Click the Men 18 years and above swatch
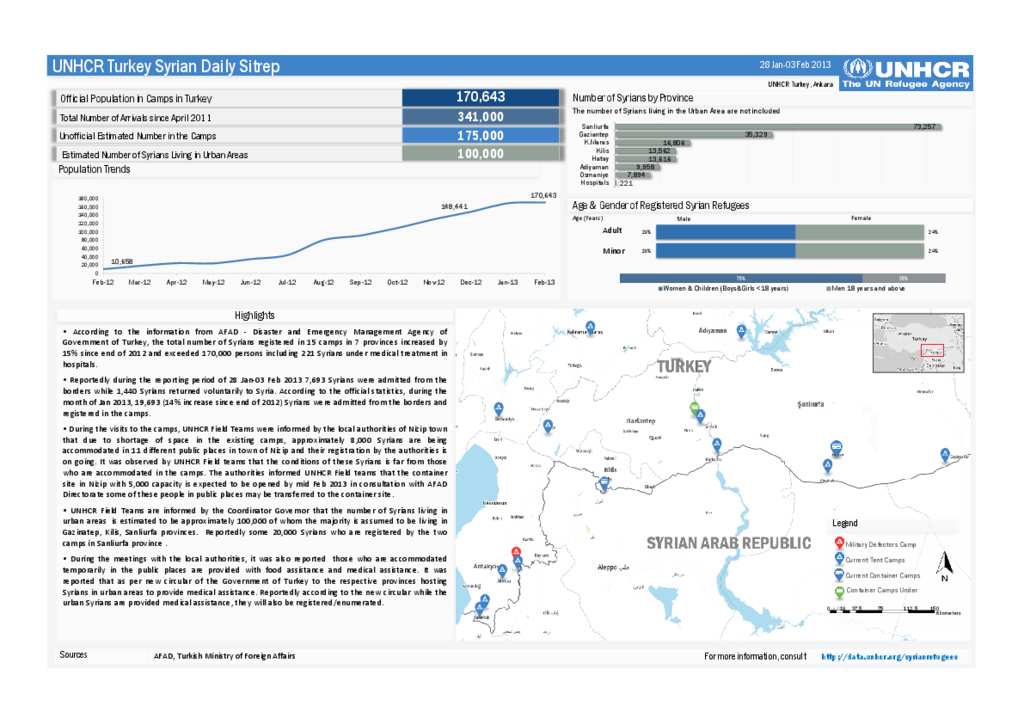 point(828,289)
